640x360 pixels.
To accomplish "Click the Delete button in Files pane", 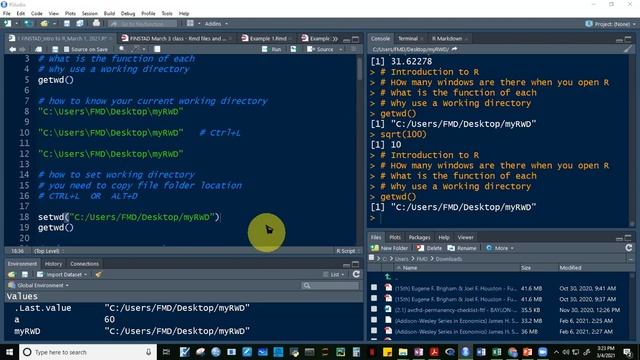I will click(429, 248).
